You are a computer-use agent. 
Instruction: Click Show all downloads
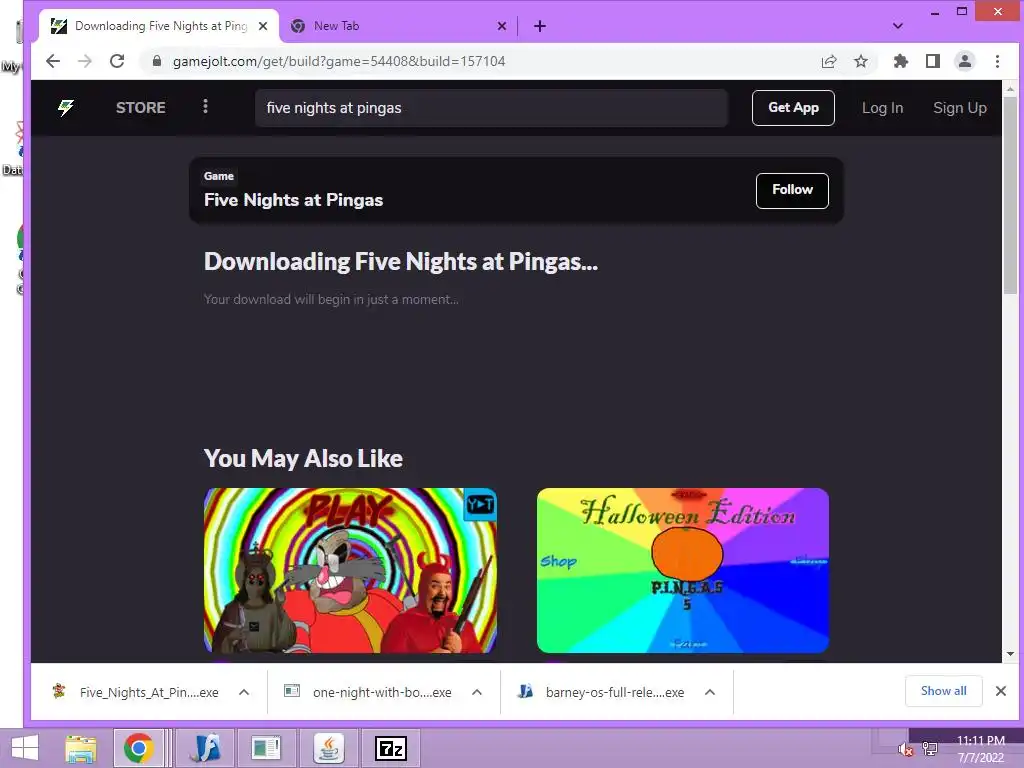944,691
